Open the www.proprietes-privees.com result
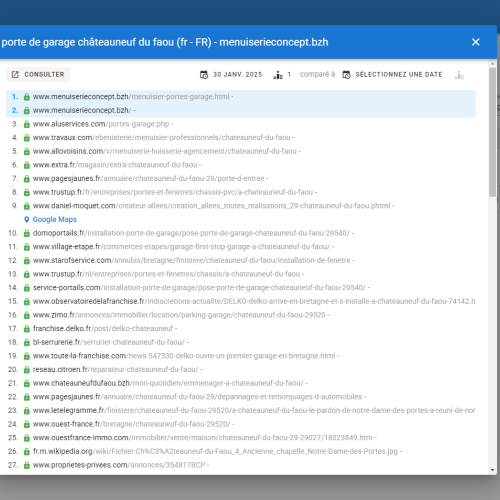Image resolution: width=500 pixels, height=500 pixels. (x=119, y=465)
